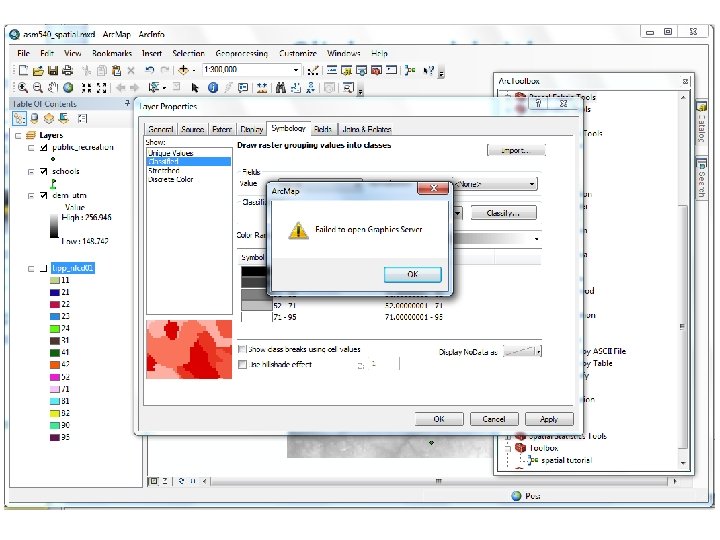Select Stretched in the Show list

tap(164, 170)
